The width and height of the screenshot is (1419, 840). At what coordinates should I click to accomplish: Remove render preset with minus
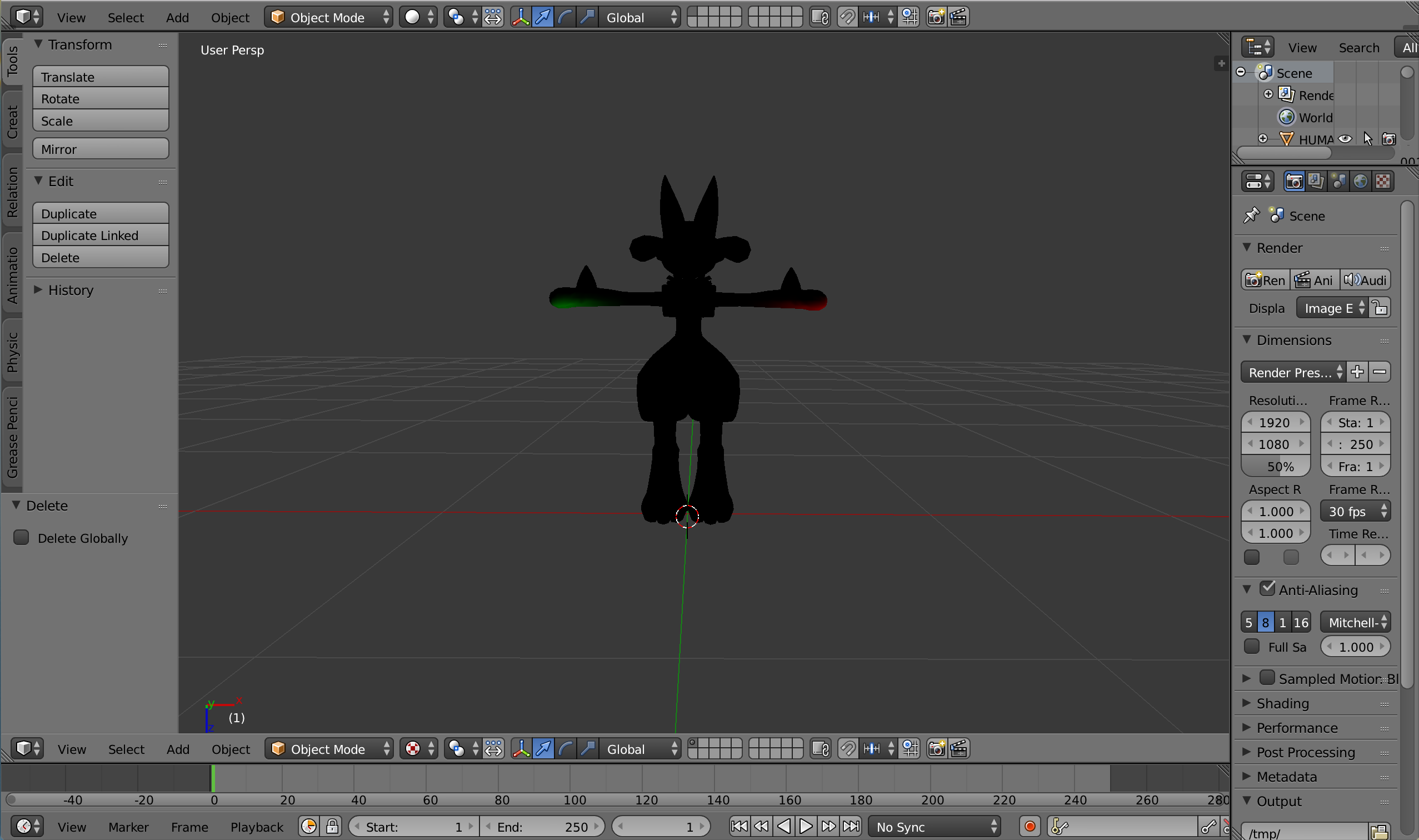[1380, 372]
